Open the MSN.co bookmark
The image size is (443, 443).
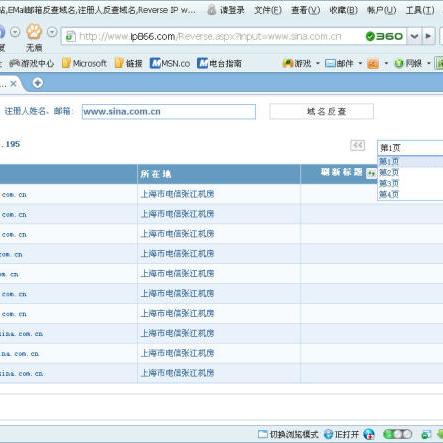(x=170, y=63)
